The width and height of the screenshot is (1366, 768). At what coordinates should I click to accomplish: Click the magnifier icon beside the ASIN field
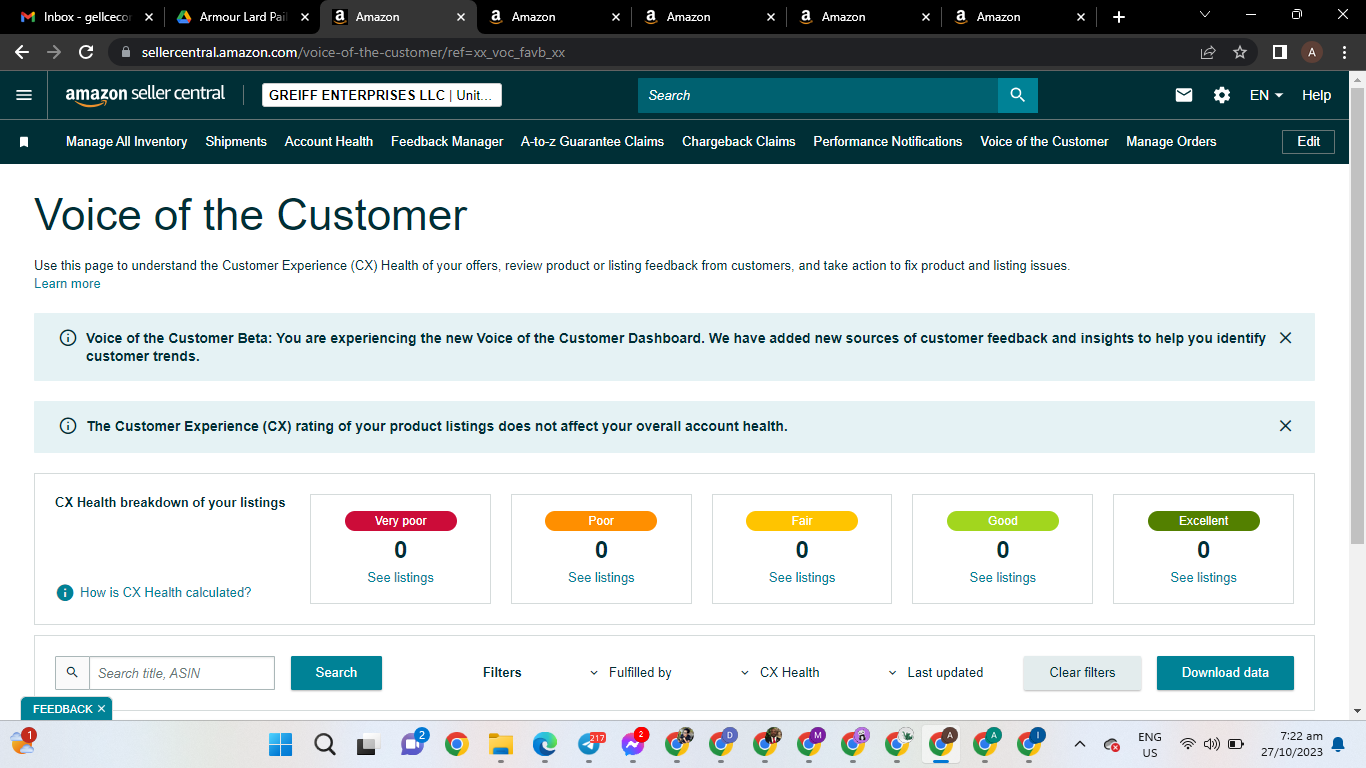(72, 673)
